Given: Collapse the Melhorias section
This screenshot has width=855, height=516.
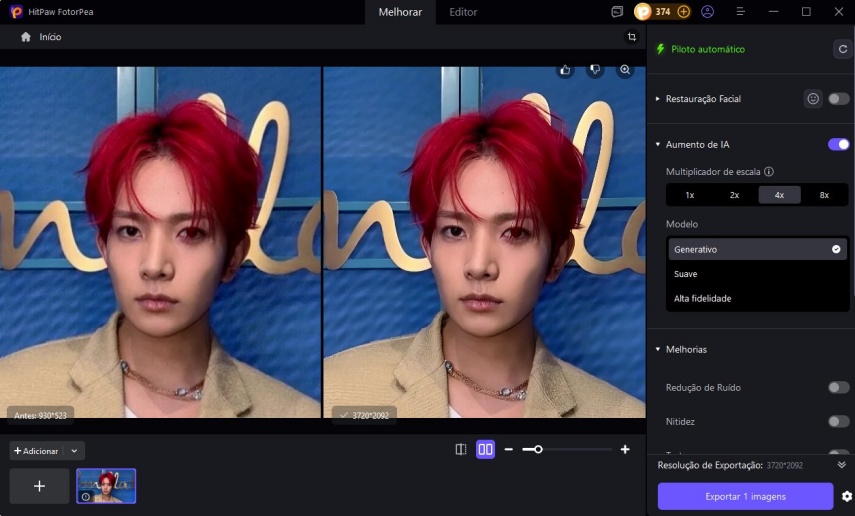Looking at the screenshot, I should [x=658, y=350].
